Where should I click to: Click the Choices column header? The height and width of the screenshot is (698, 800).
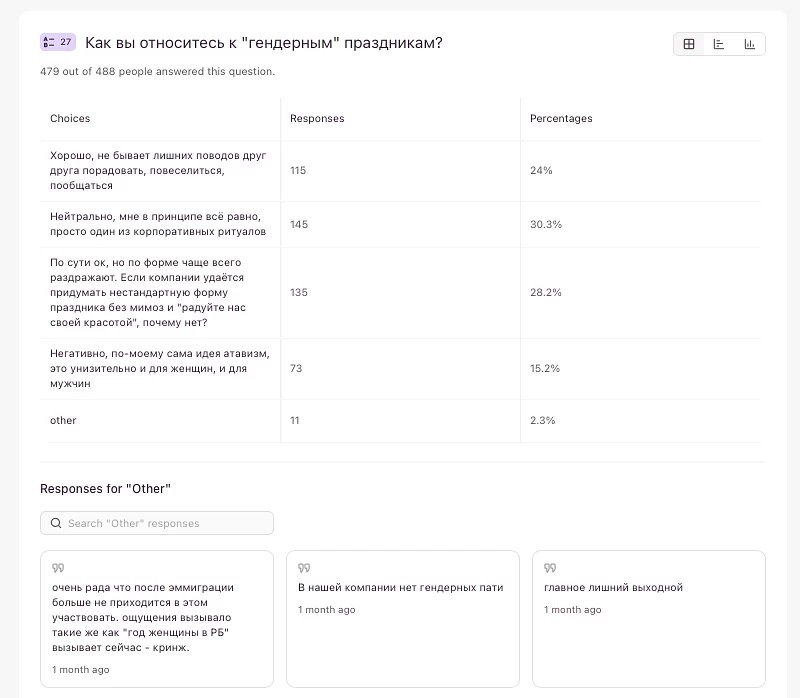click(x=70, y=118)
